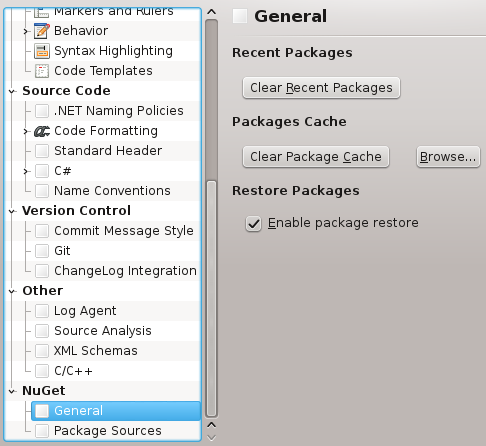Open the XML Schemas settings
Viewport: 486px width, 446px height.
coord(96,351)
